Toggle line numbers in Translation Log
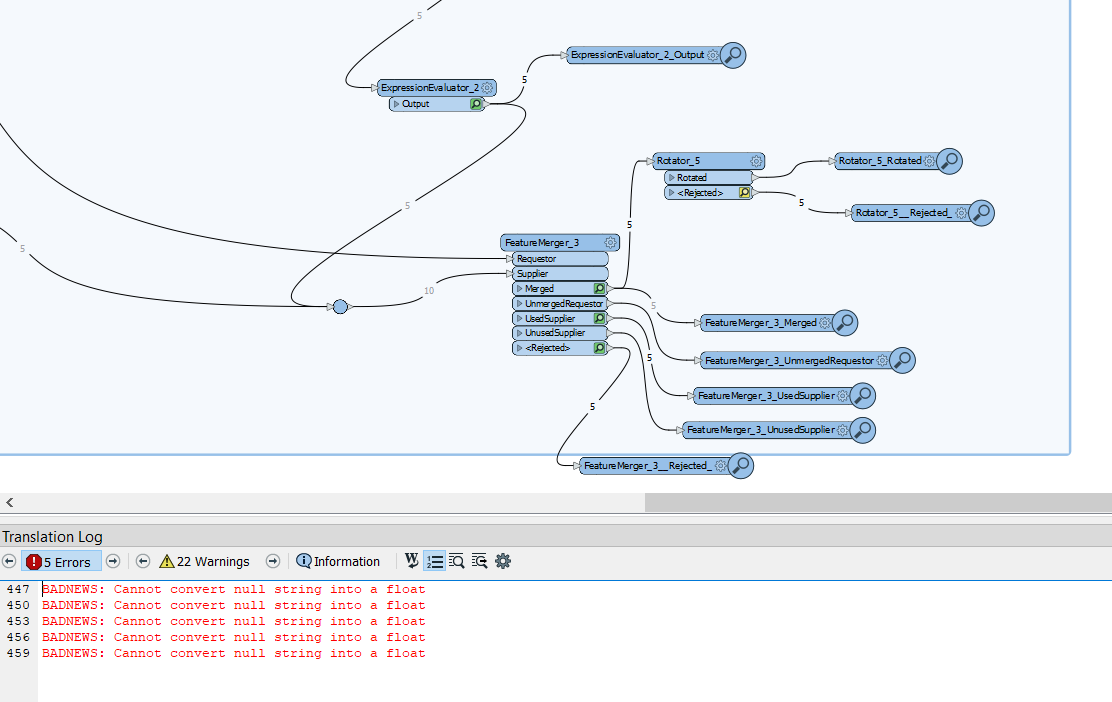The image size is (1112, 702). point(434,561)
